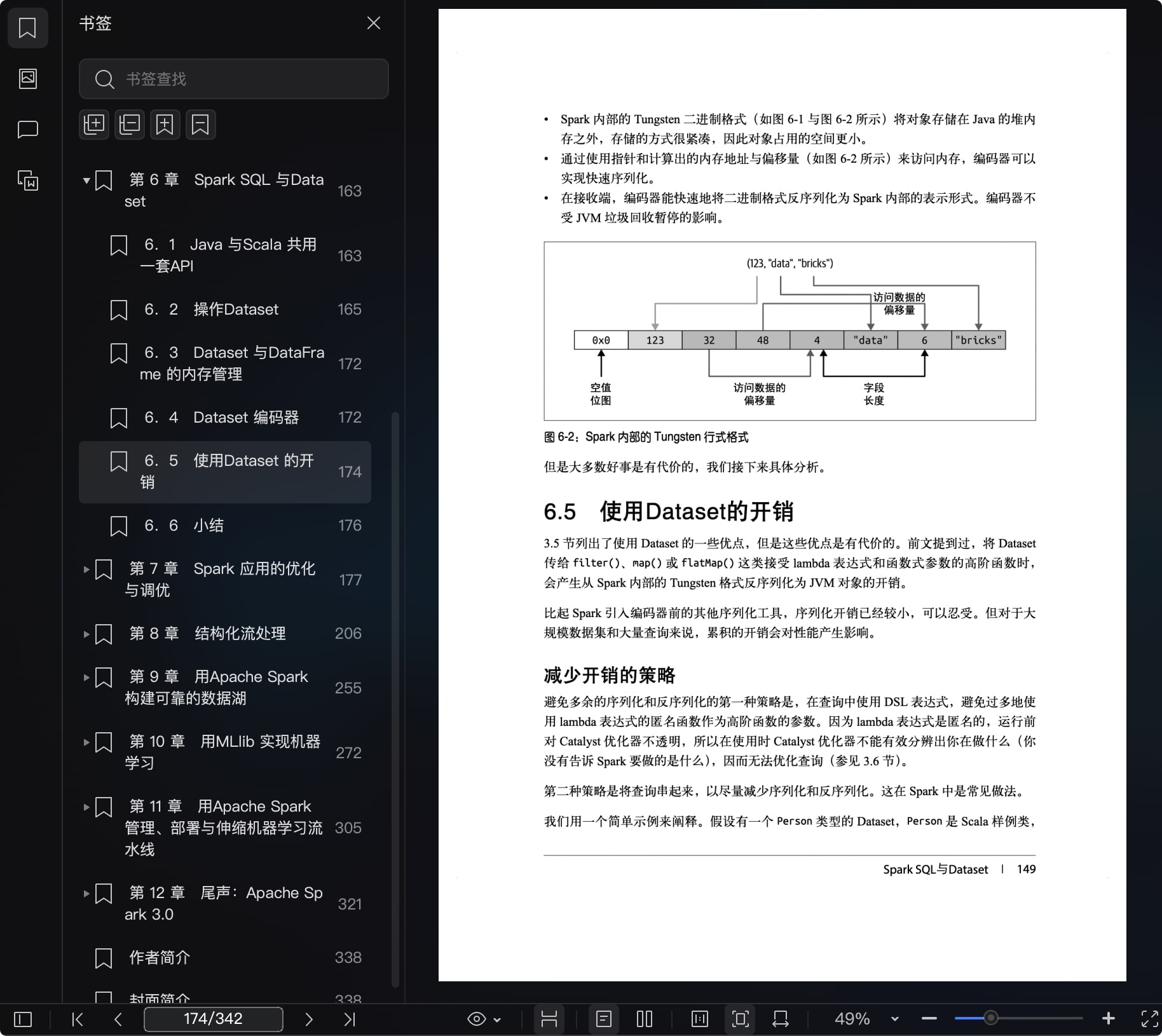Click the zoom out minus button

929,1019
